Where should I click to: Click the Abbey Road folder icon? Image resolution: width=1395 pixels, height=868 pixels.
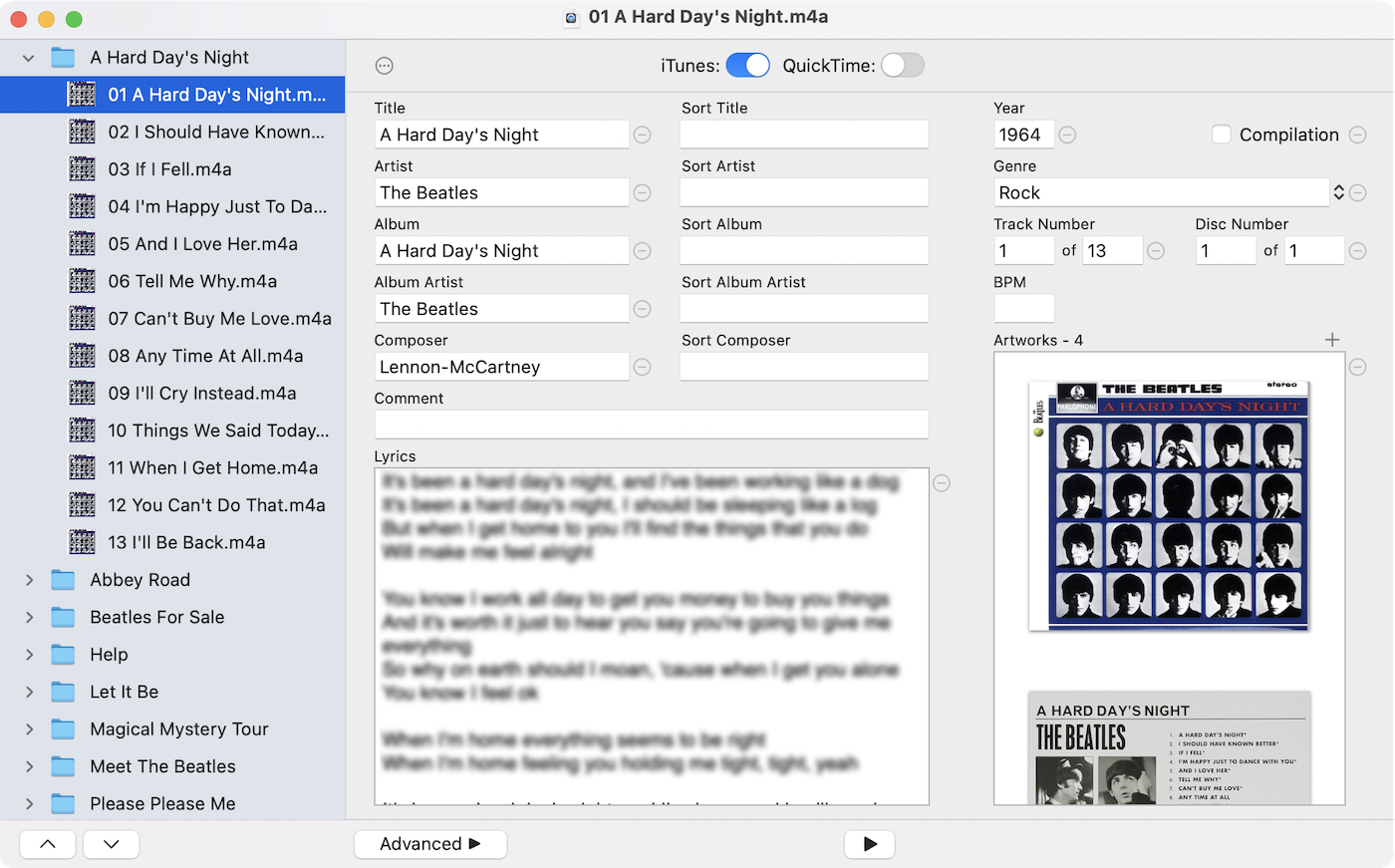coord(63,580)
